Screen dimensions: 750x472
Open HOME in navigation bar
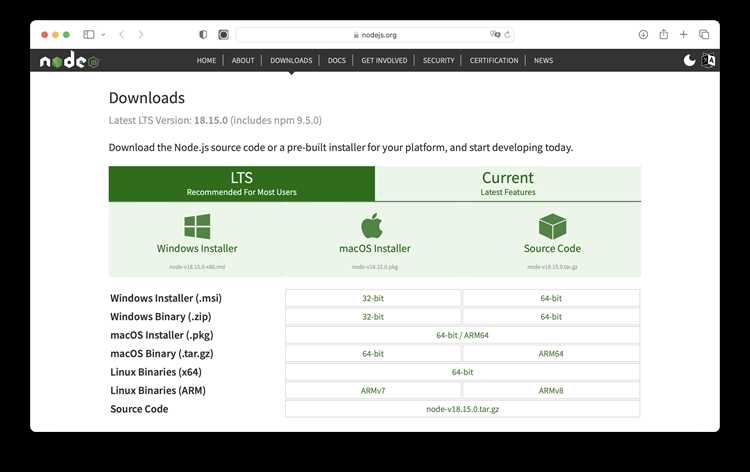tap(206, 61)
